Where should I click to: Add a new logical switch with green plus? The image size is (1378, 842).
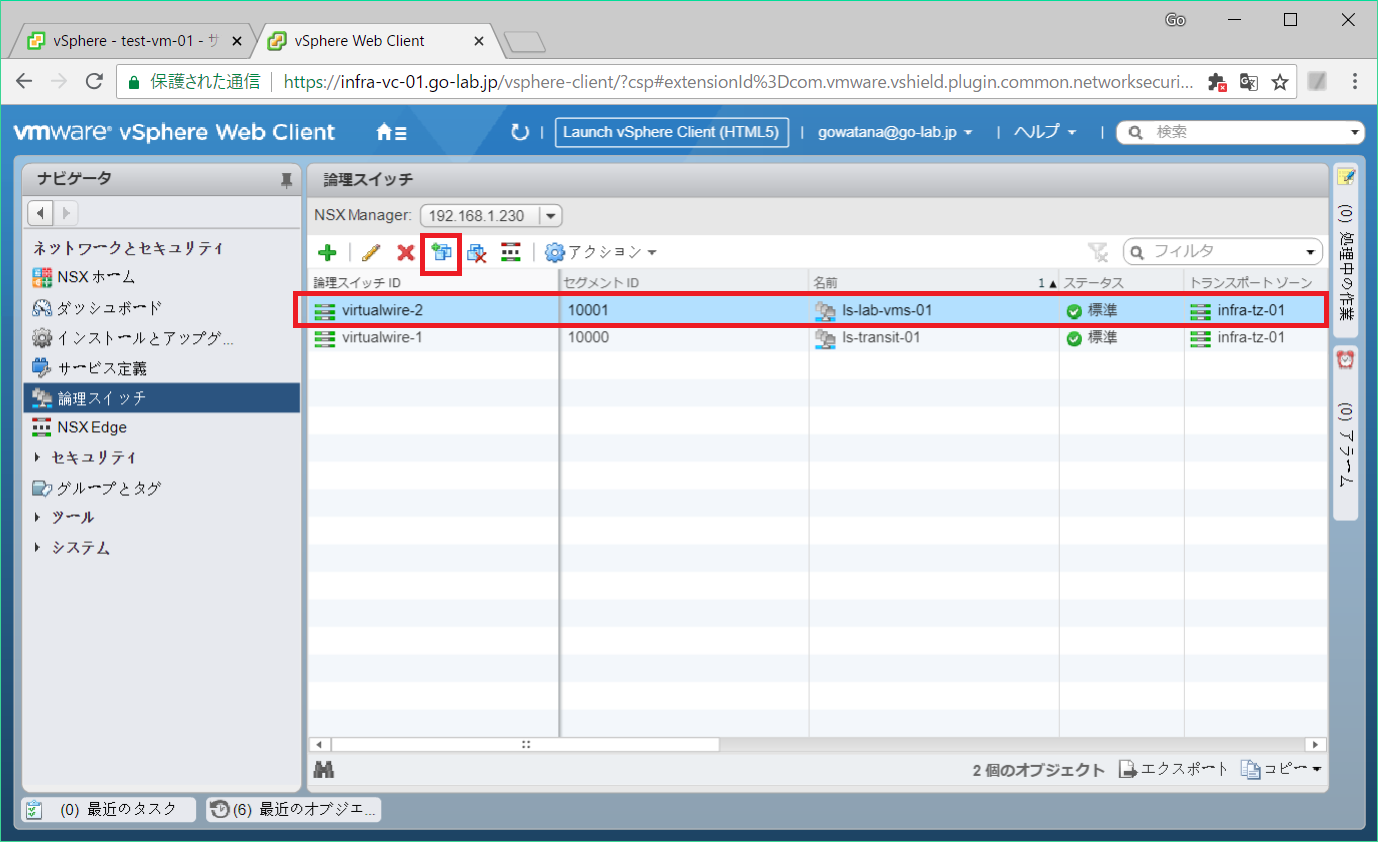327,253
